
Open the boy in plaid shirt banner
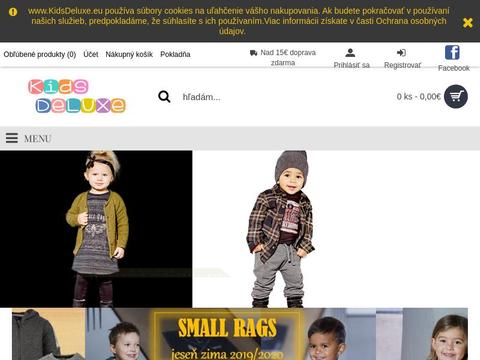281,229
